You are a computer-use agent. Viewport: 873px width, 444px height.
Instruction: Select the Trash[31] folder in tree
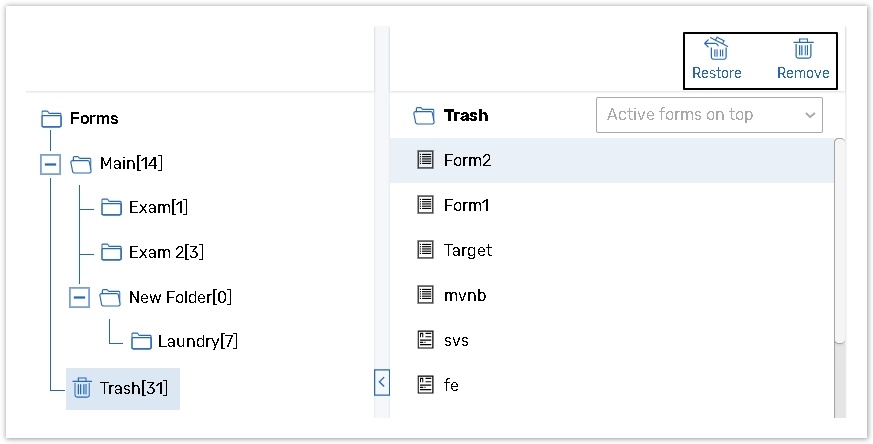coord(123,387)
